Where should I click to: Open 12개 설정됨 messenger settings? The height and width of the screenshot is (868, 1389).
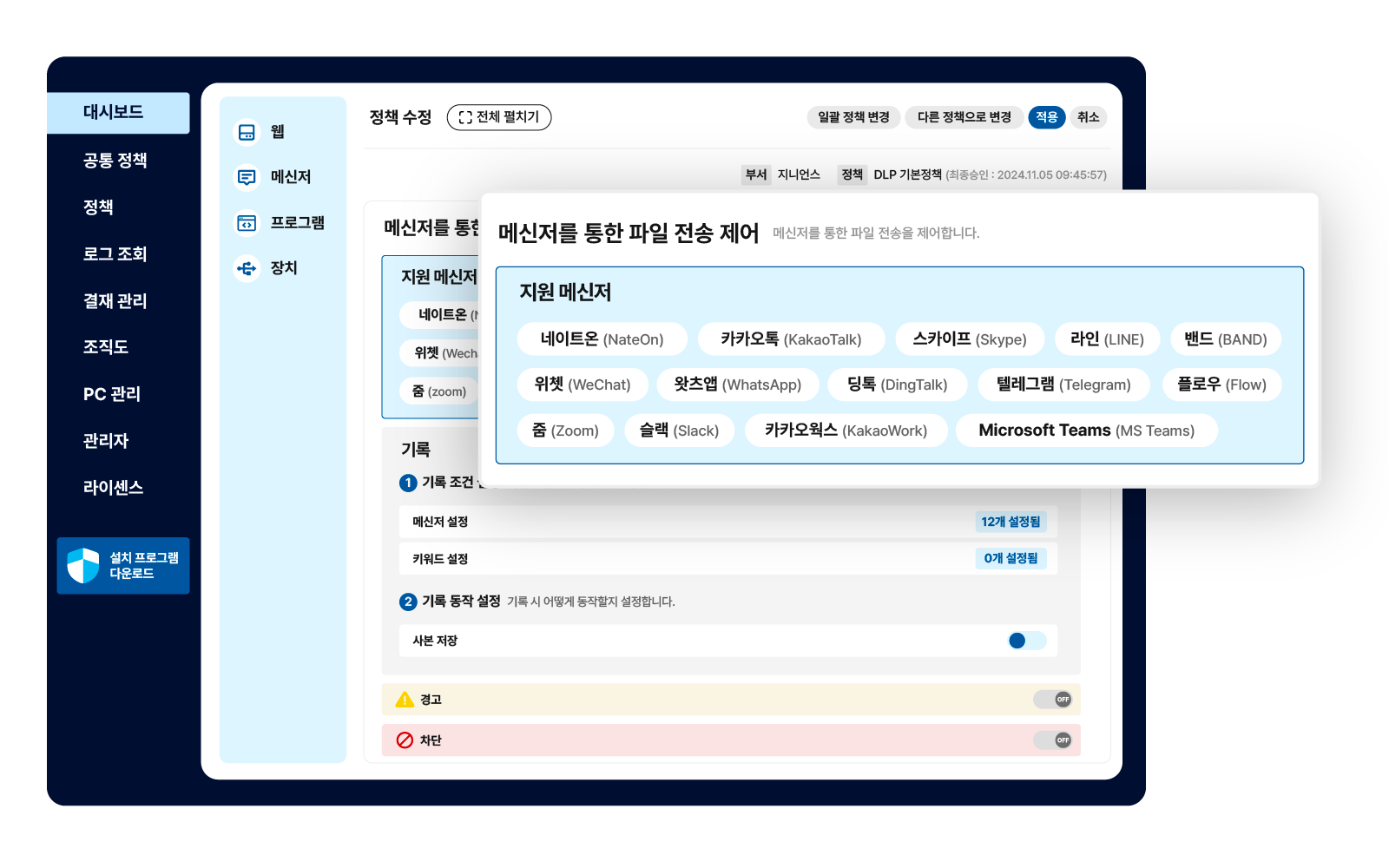tap(1010, 522)
